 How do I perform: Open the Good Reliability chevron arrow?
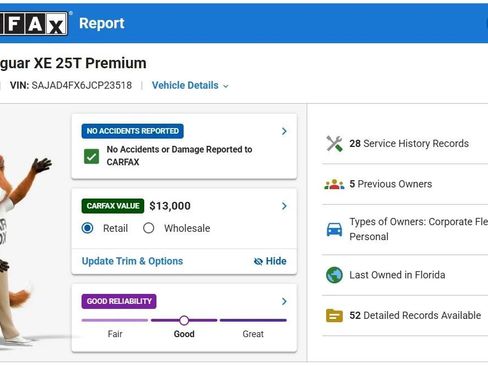coord(284,301)
